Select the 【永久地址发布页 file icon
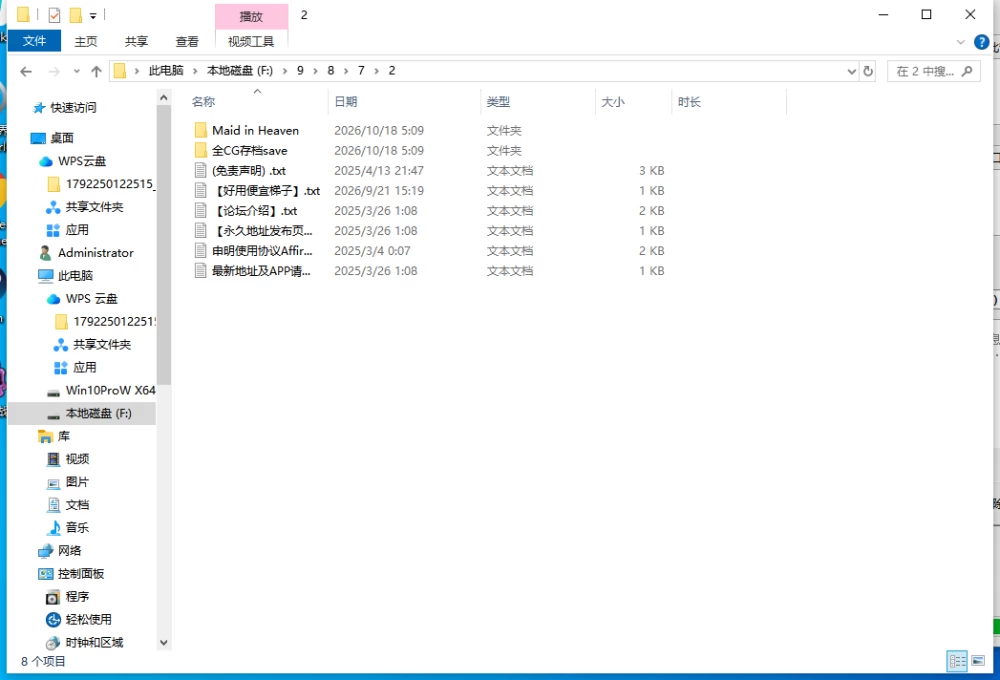This screenshot has height=680, width=1000. (x=200, y=230)
